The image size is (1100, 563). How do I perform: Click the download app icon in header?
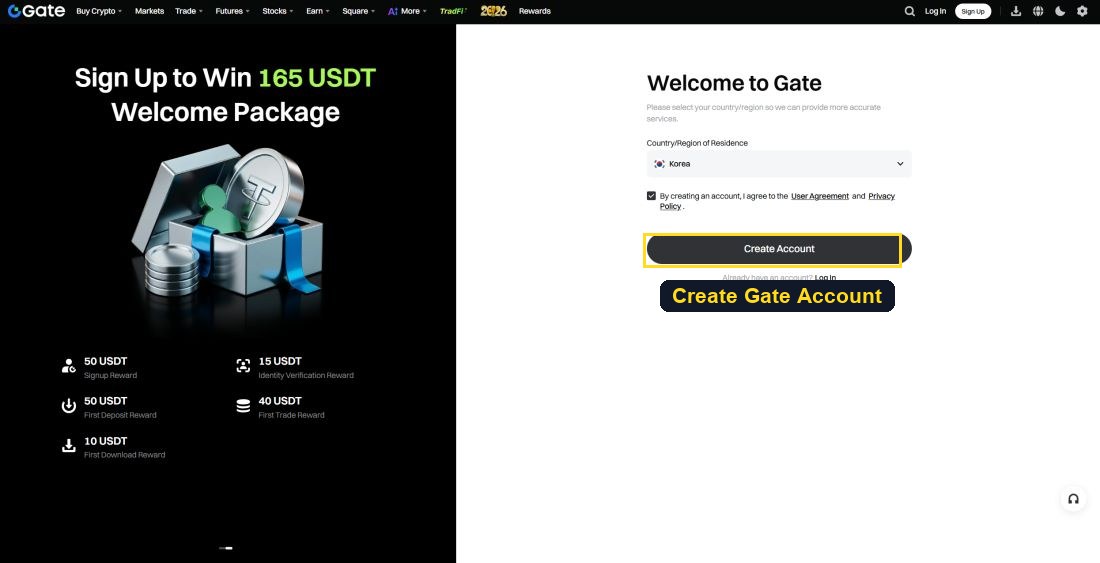1016,11
